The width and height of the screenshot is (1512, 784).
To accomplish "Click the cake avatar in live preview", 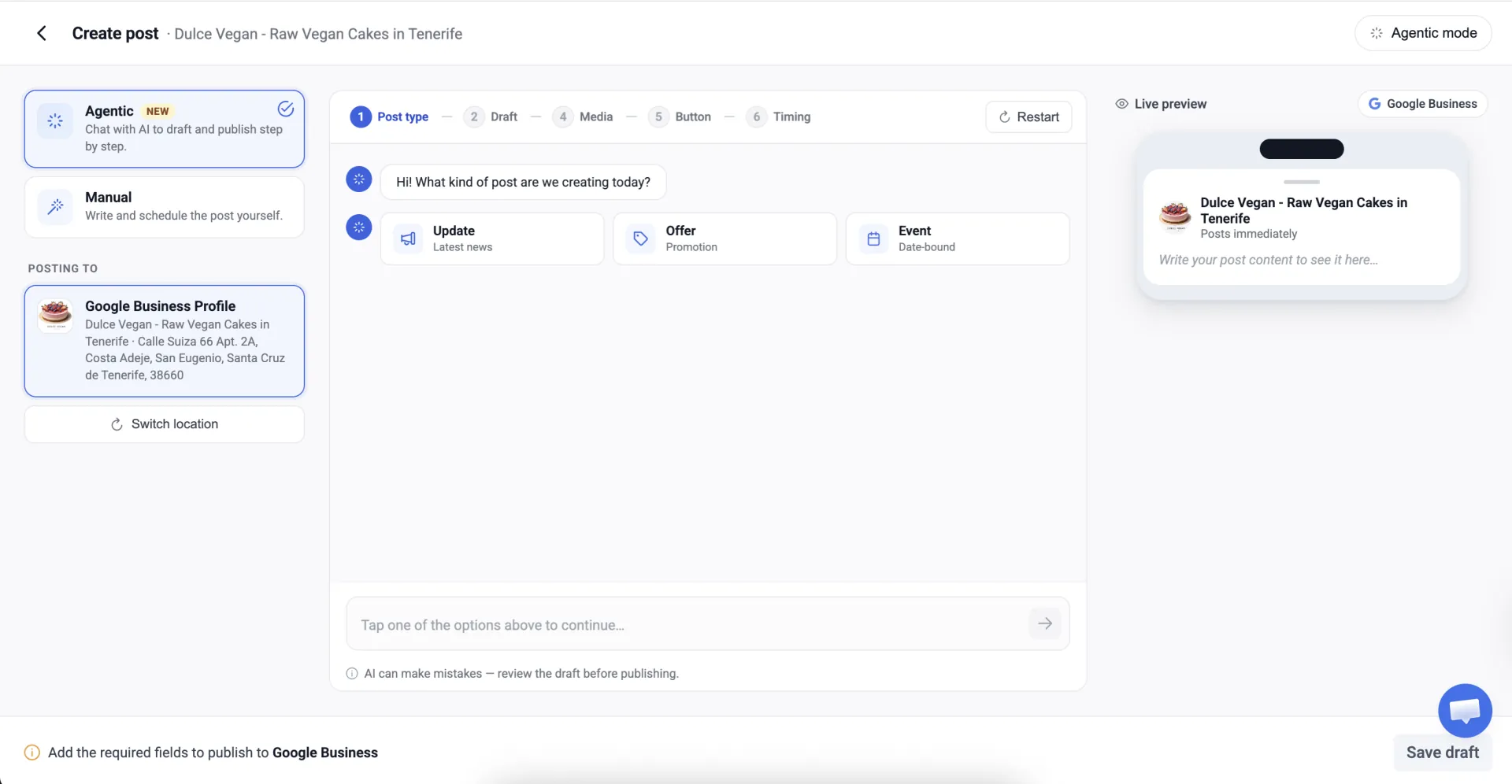I will pos(1176,216).
